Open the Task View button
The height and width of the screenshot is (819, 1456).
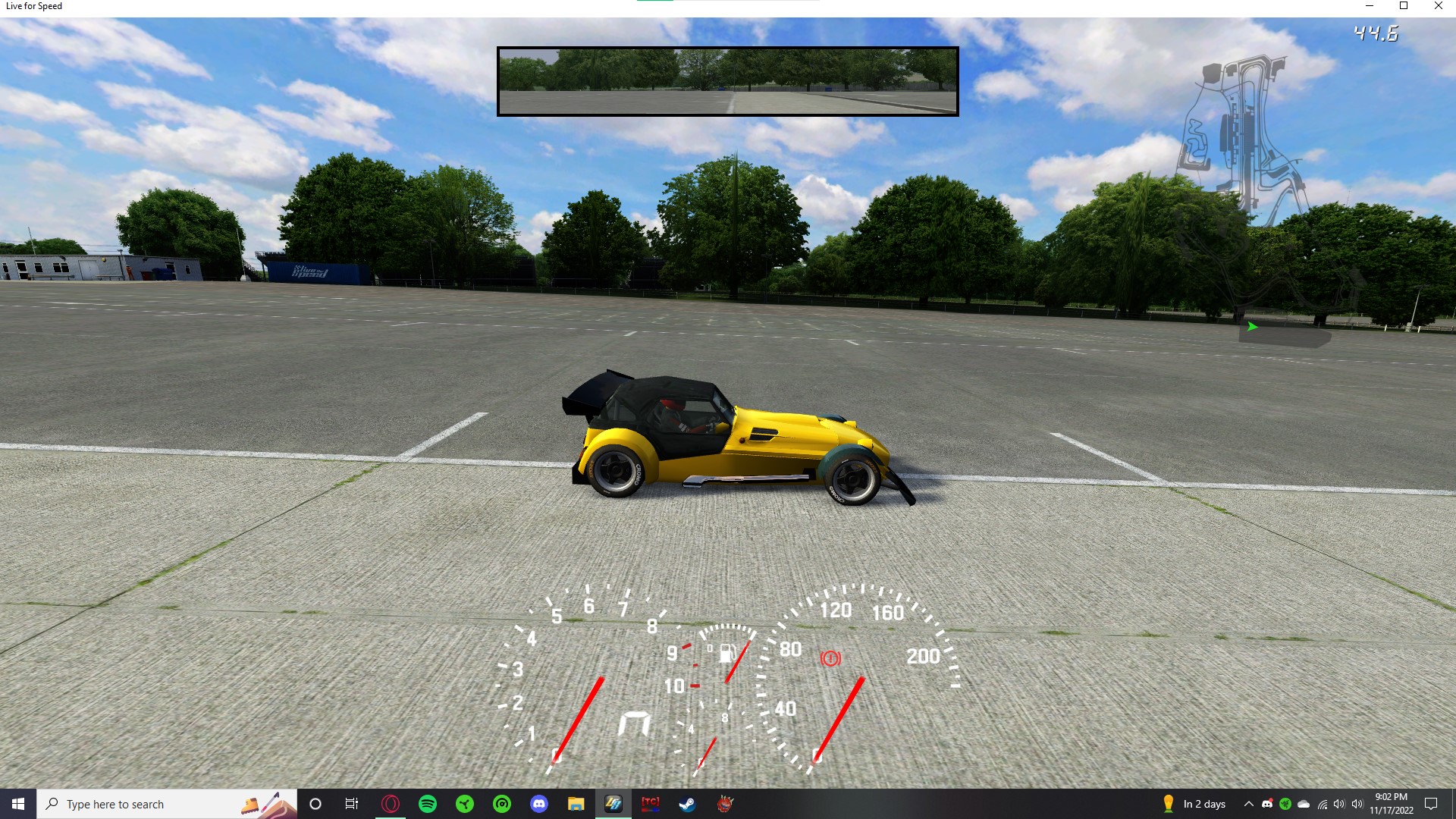pyautogui.click(x=351, y=804)
